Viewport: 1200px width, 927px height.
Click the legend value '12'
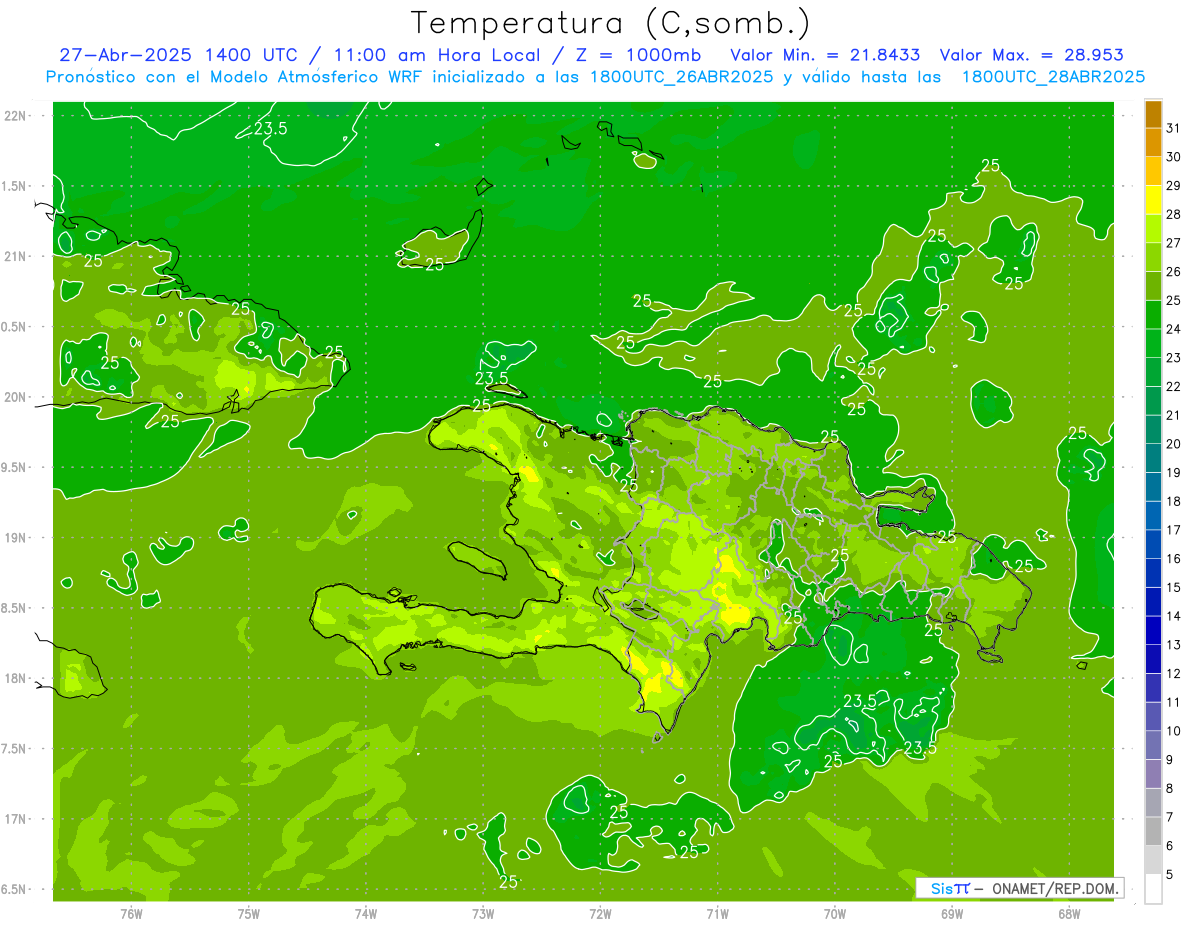(x=1174, y=673)
